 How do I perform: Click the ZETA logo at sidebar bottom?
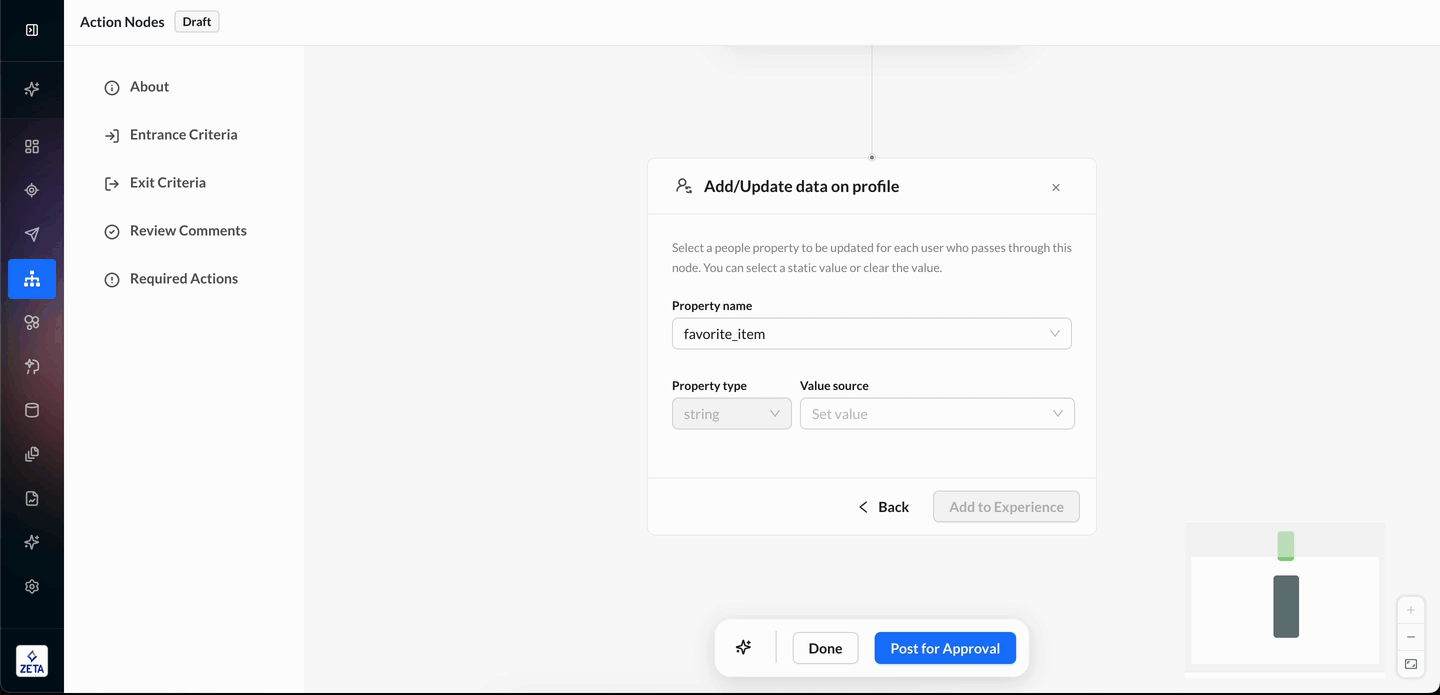point(32,661)
